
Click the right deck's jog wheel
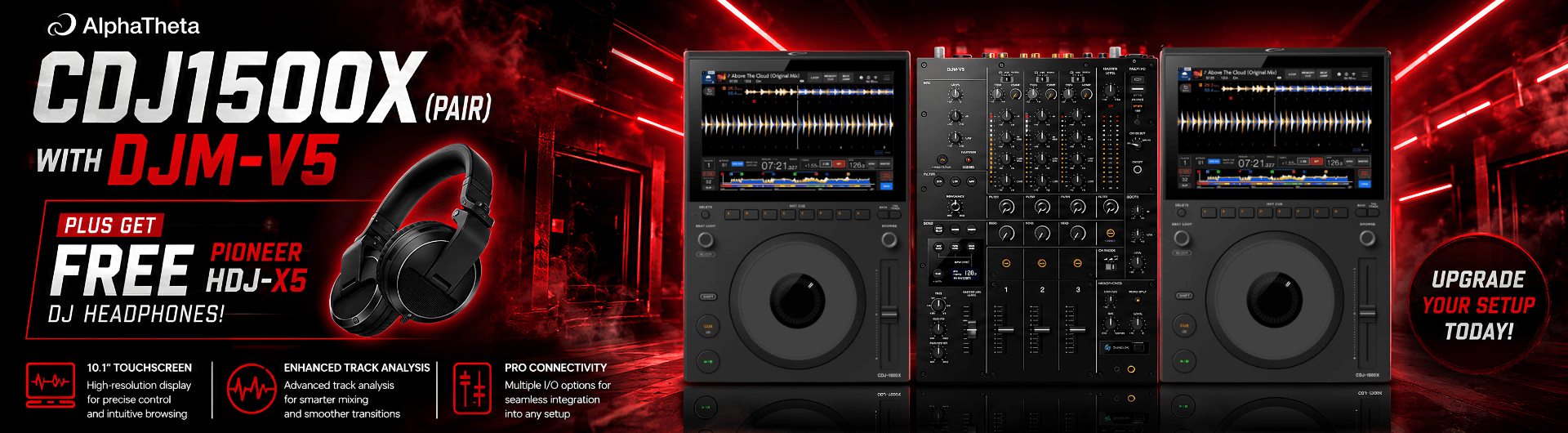point(1274,300)
